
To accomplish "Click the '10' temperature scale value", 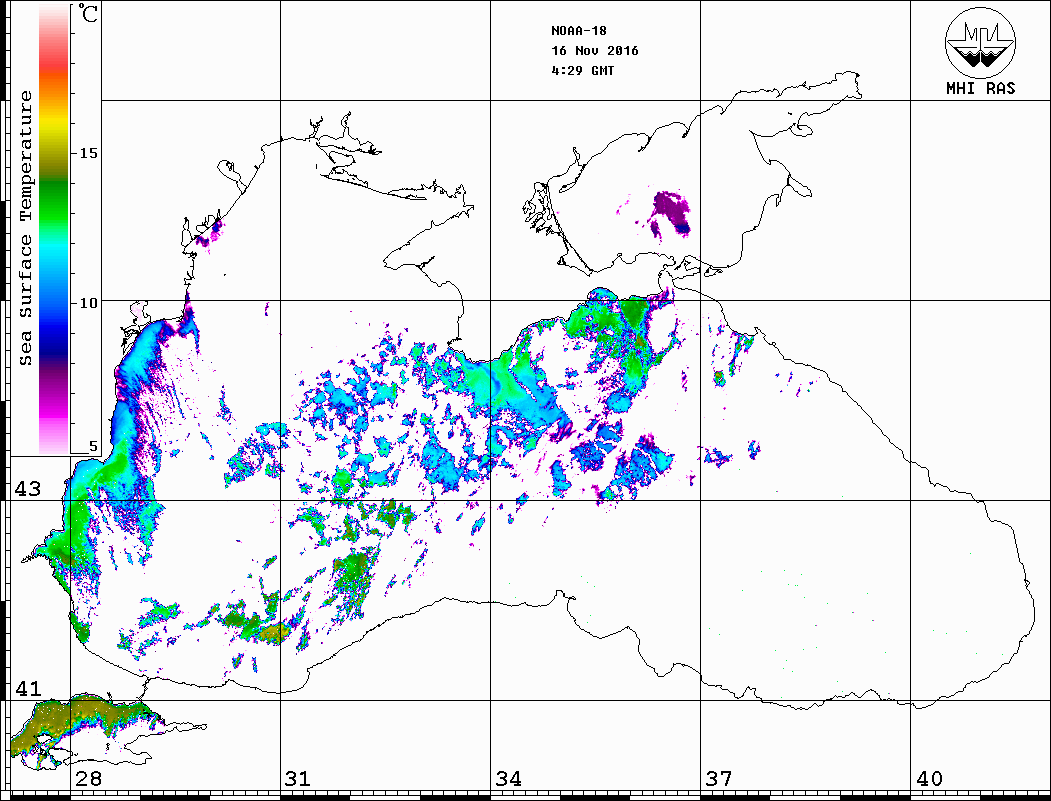I will [88, 303].
